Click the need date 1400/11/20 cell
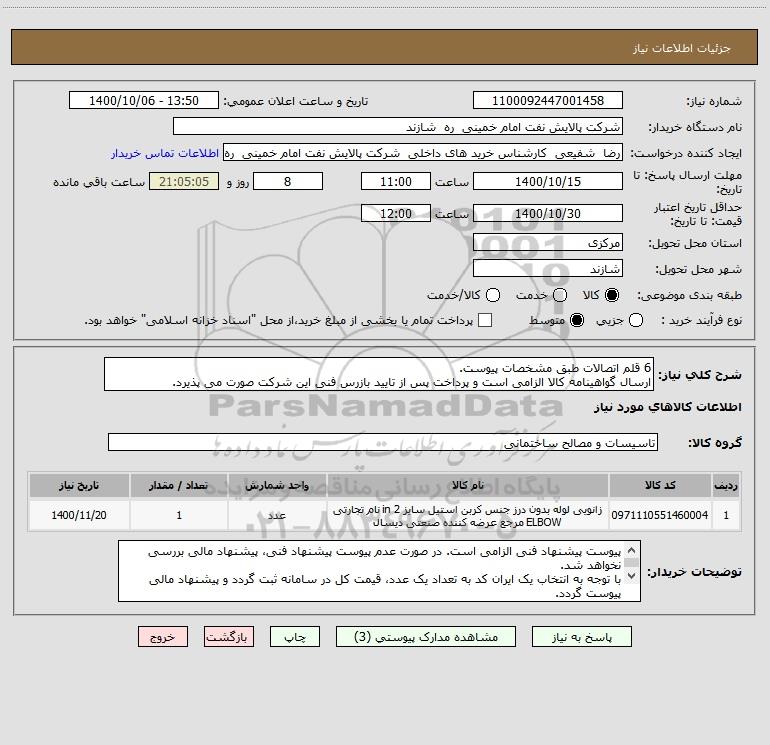 (79, 515)
